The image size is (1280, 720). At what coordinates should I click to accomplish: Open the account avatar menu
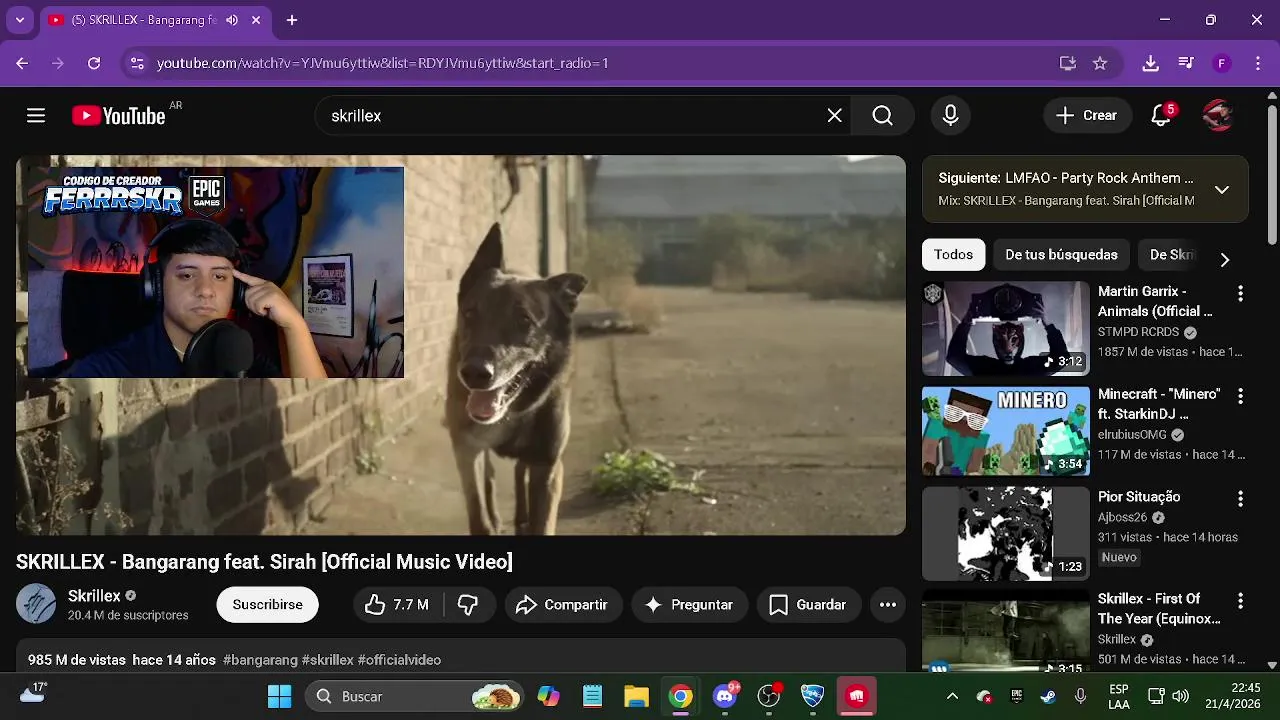click(x=1217, y=116)
